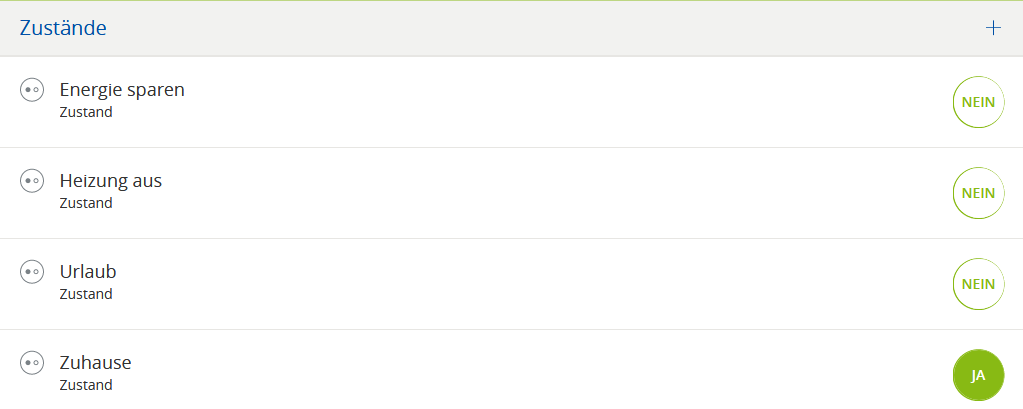
Task: Click the state icon beside Zuhause
Action: (32, 363)
